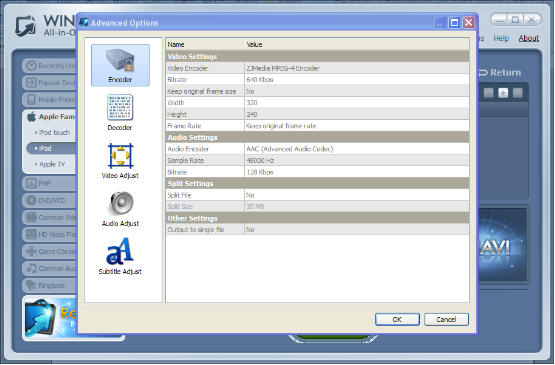Image resolution: width=555 pixels, height=365 pixels.
Task: Change Audio Encoder AAC value
Action: click(357, 149)
